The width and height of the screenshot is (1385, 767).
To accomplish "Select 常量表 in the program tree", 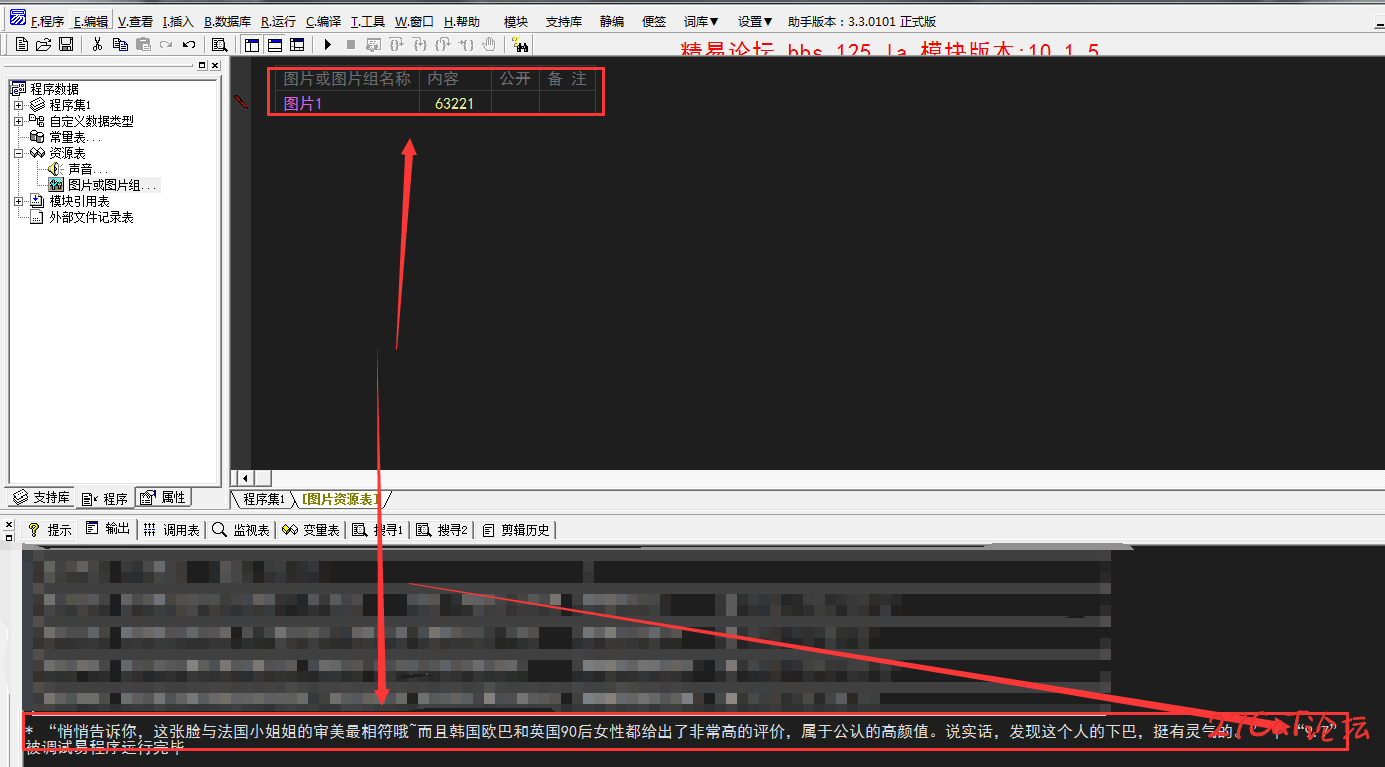I will point(75,137).
